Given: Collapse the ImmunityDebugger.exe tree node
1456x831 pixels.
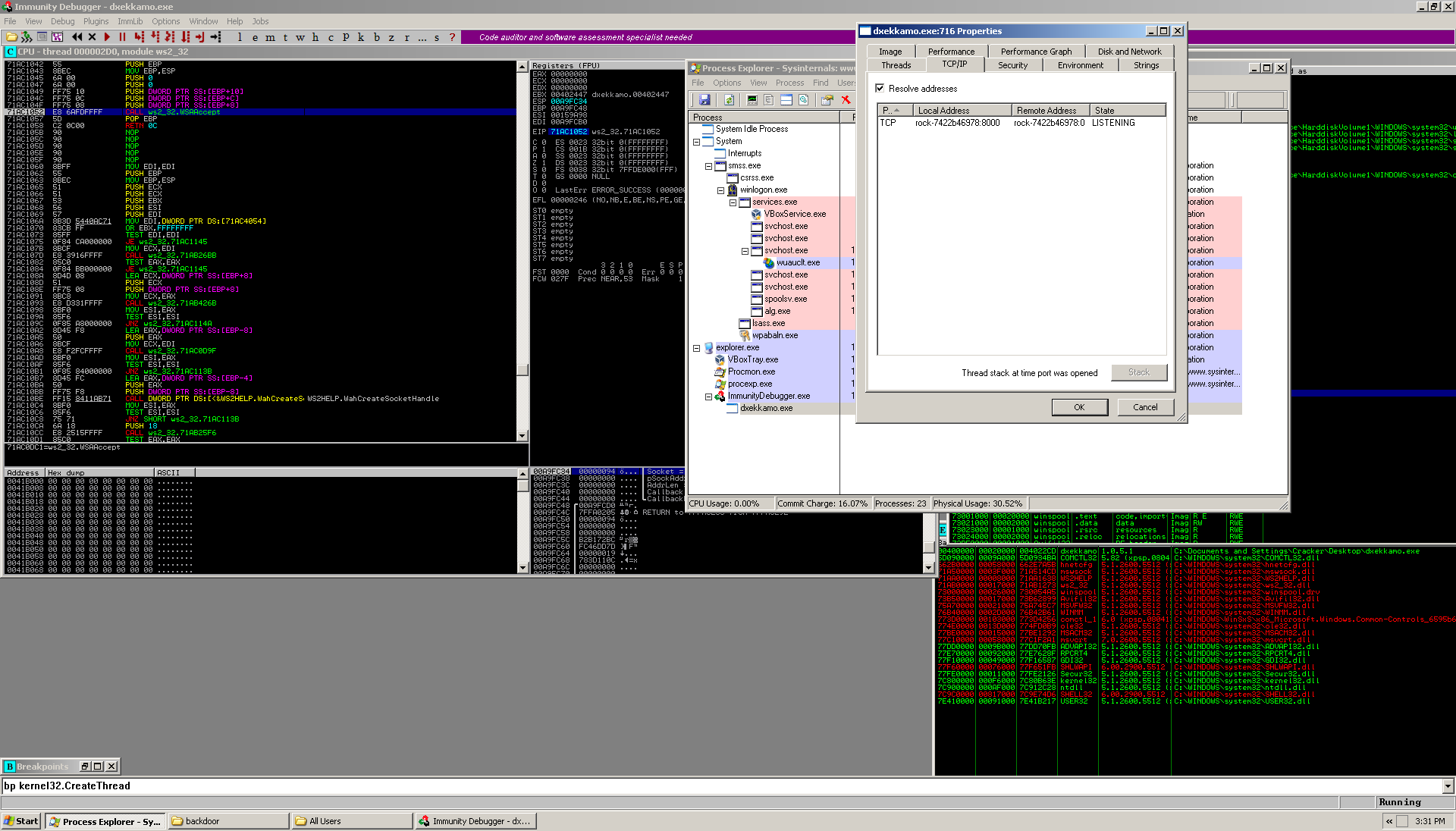Looking at the screenshot, I should click(x=708, y=397).
